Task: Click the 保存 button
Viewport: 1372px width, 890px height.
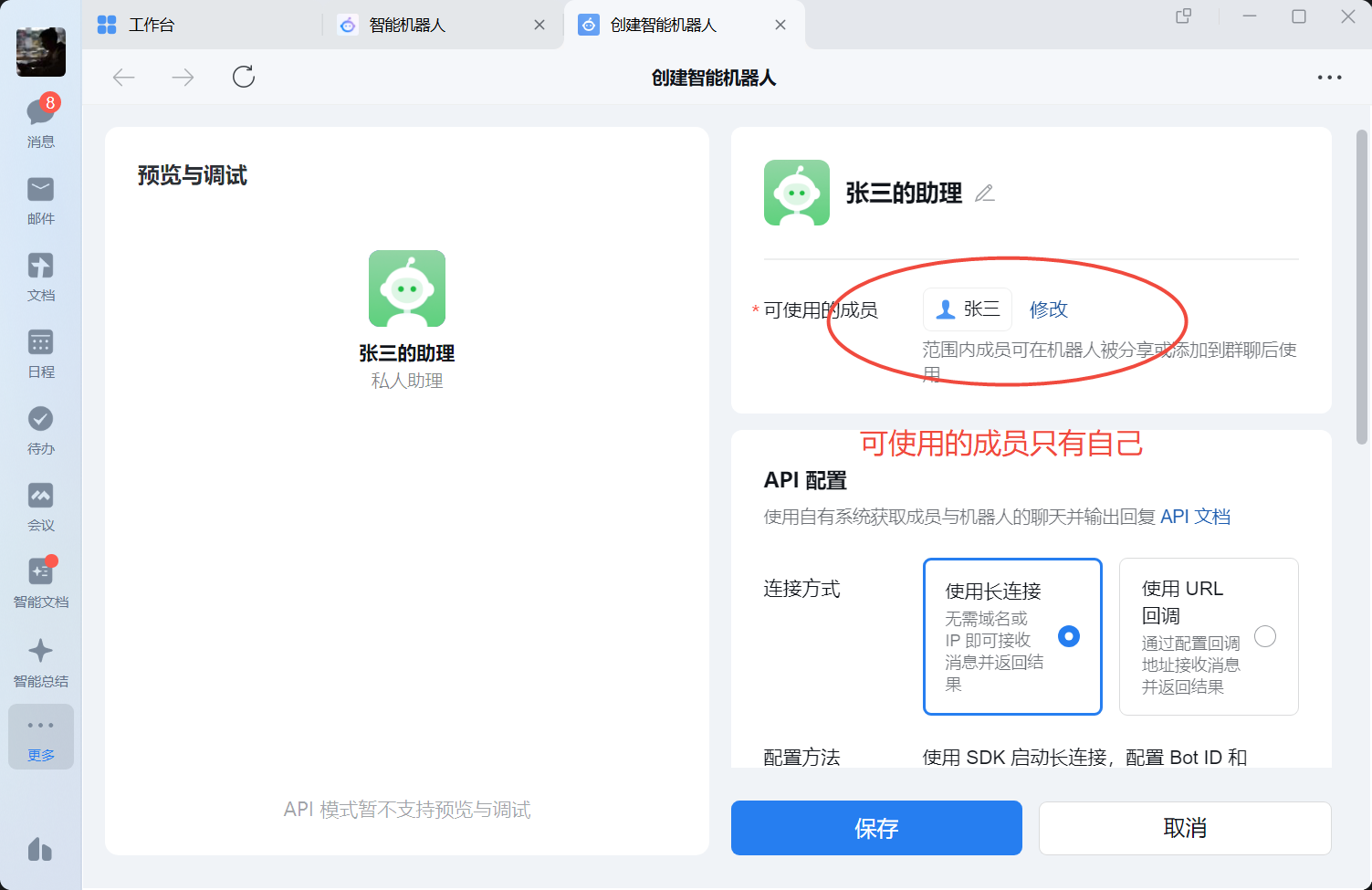Action: [876, 828]
